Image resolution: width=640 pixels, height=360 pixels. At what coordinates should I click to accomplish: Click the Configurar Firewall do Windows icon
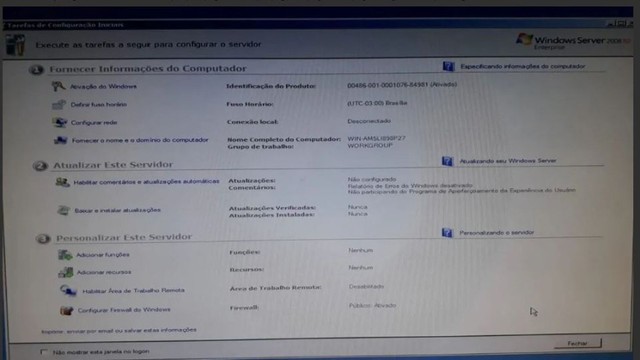67,310
